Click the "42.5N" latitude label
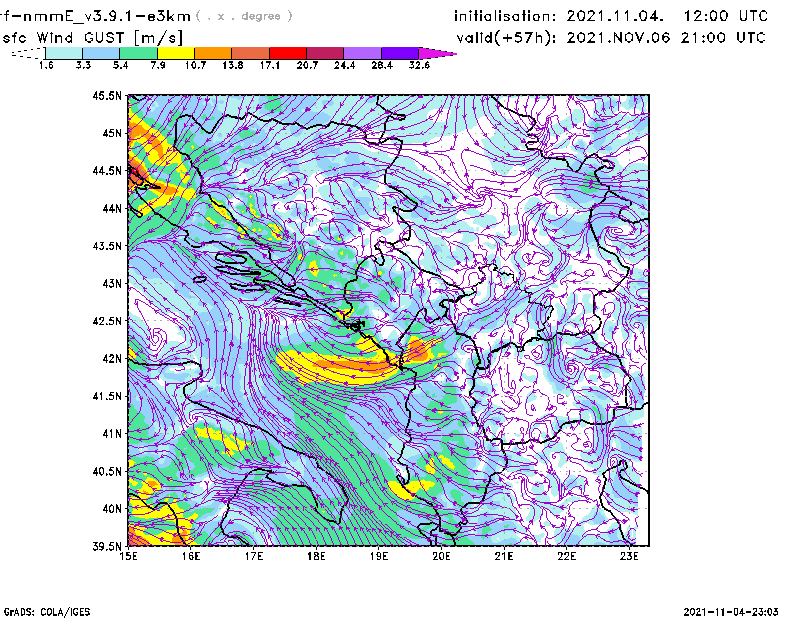This screenshot has height=618, width=800. click(x=107, y=321)
